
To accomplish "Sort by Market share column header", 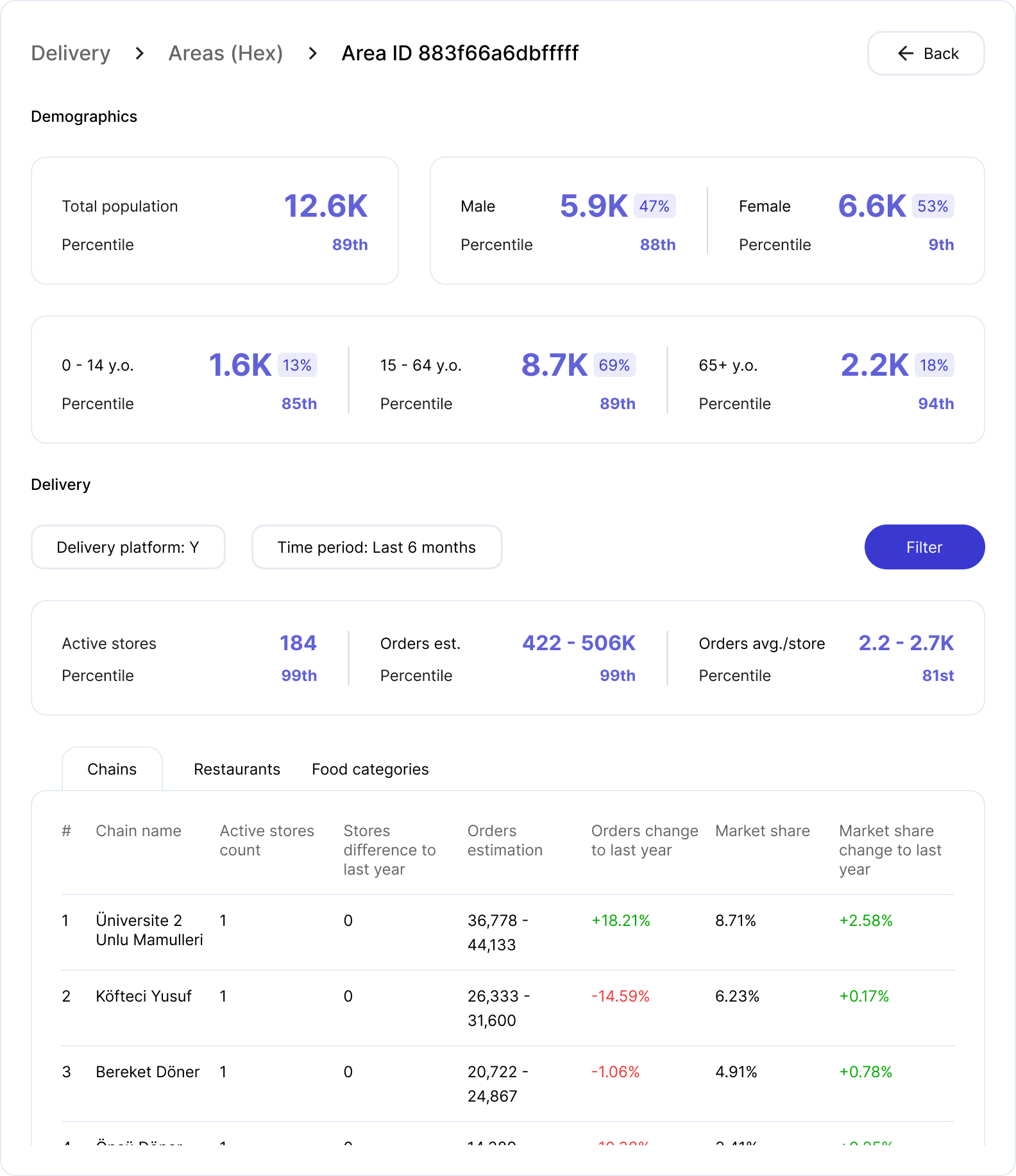I will [762, 830].
